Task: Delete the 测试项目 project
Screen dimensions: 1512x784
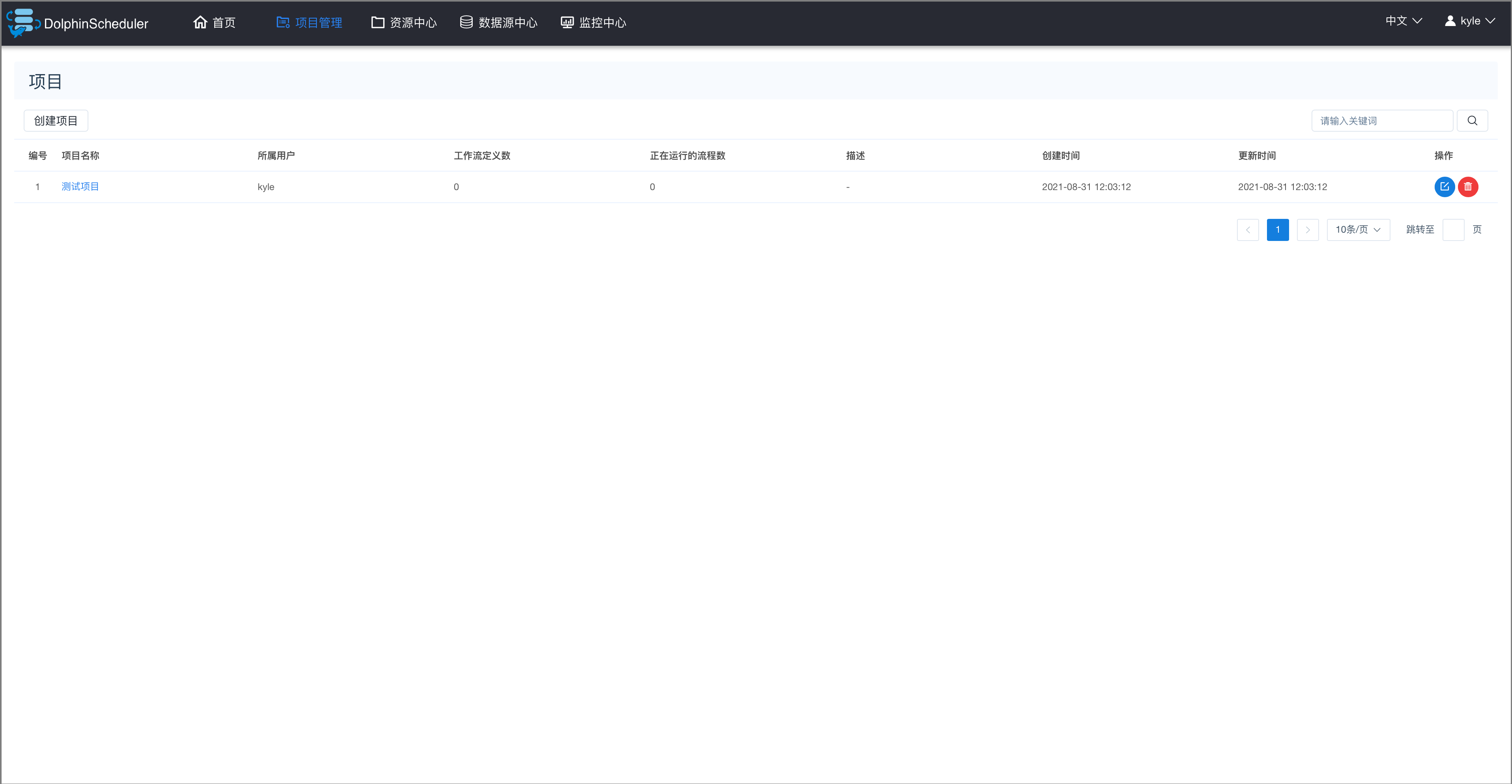Action: tap(1469, 187)
